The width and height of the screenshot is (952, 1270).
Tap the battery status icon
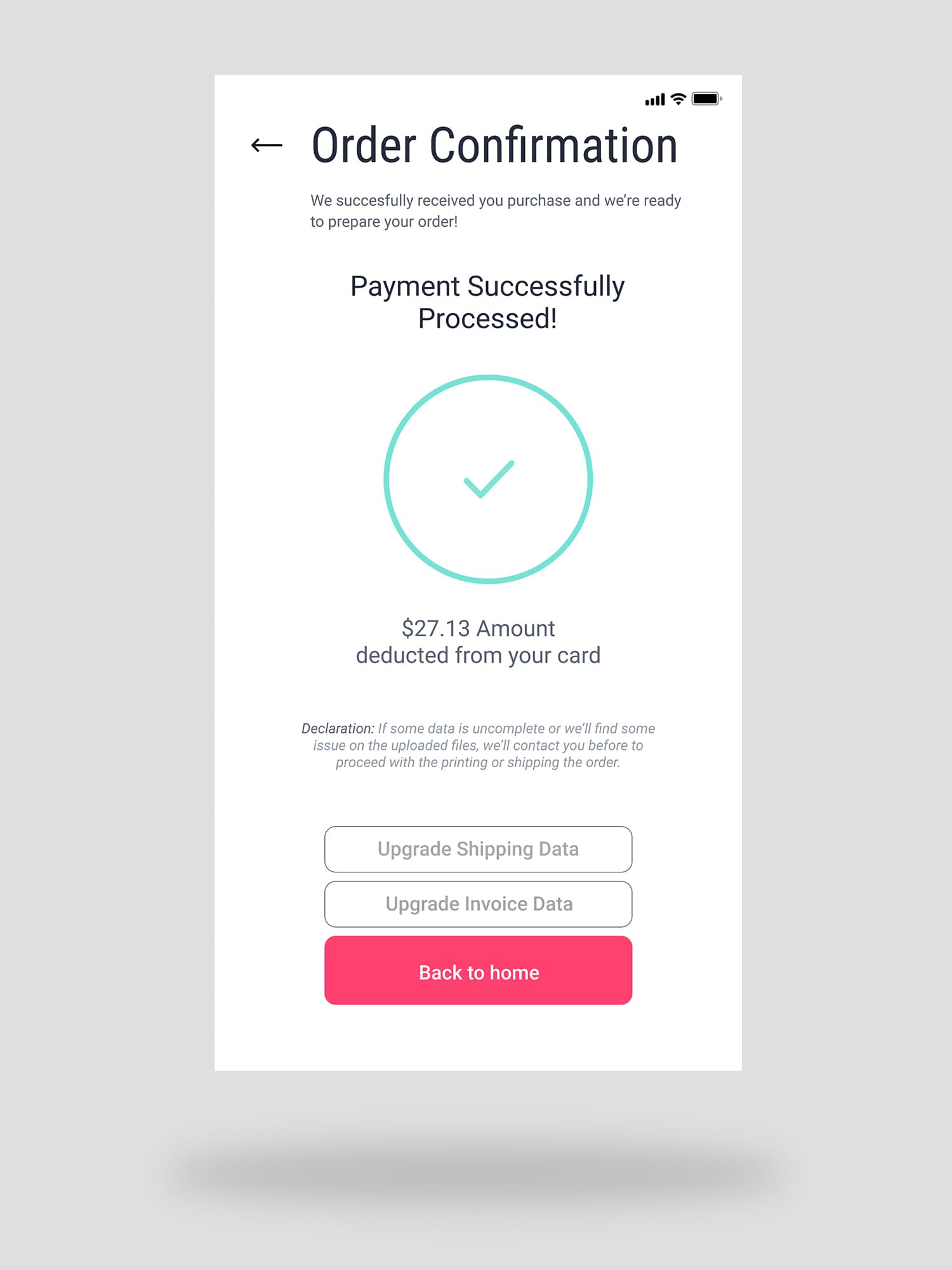pyautogui.click(x=707, y=99)
